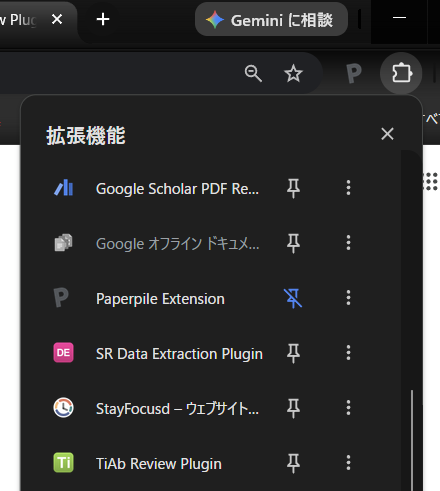The width and height of the screenshot is (440, 491).
Task: Click Google Scholar PDF Reader icon
Action: [x=64, y=188]
